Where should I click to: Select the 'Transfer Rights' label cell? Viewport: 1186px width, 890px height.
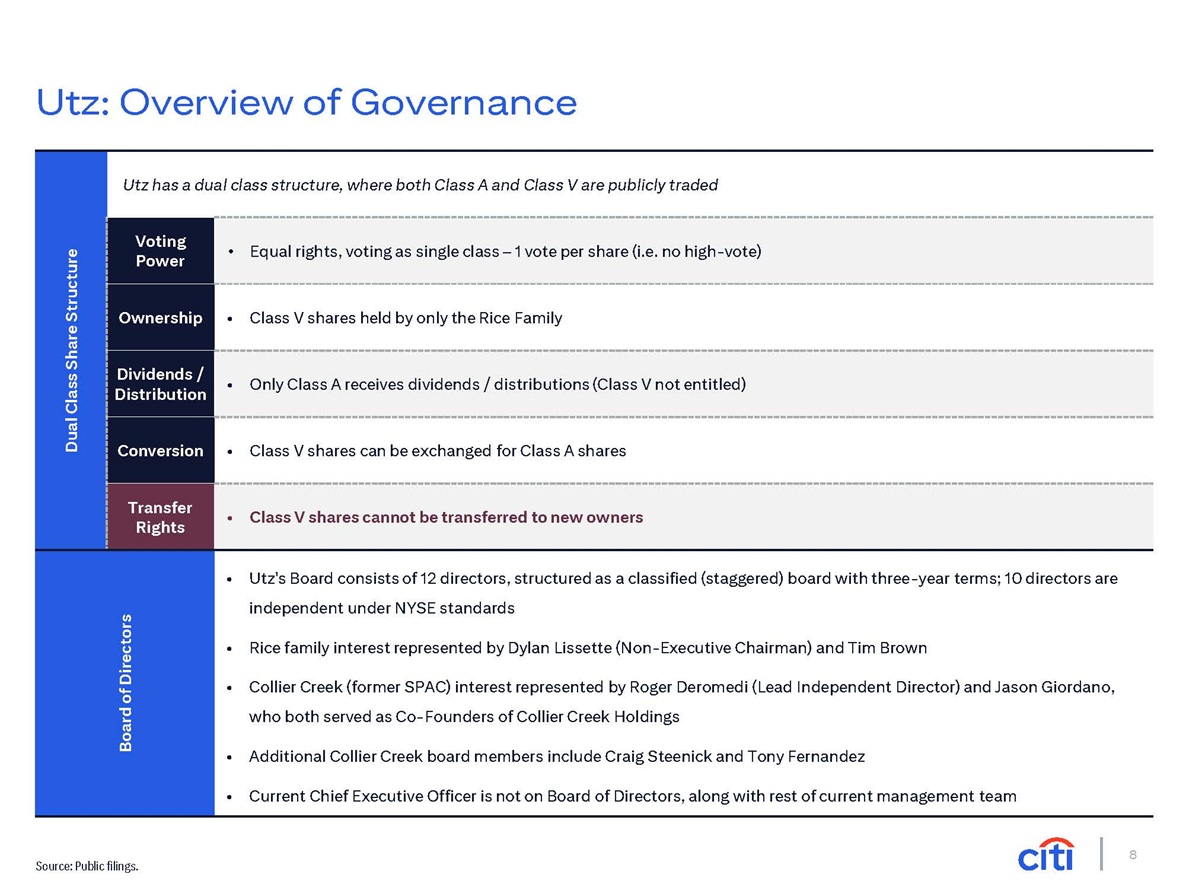160,517
